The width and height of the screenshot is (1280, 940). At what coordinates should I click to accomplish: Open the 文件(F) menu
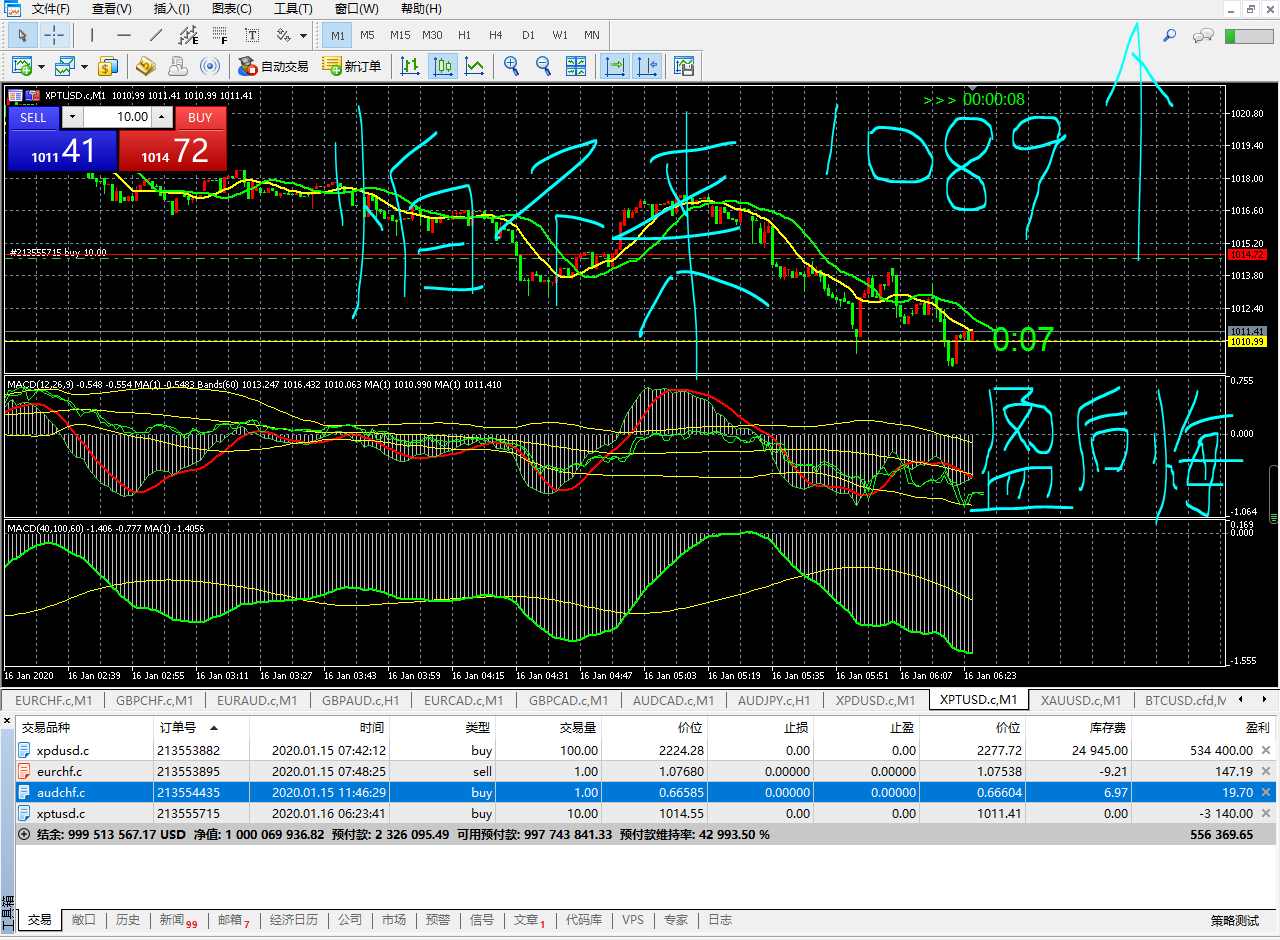click(x=51, y=9)
